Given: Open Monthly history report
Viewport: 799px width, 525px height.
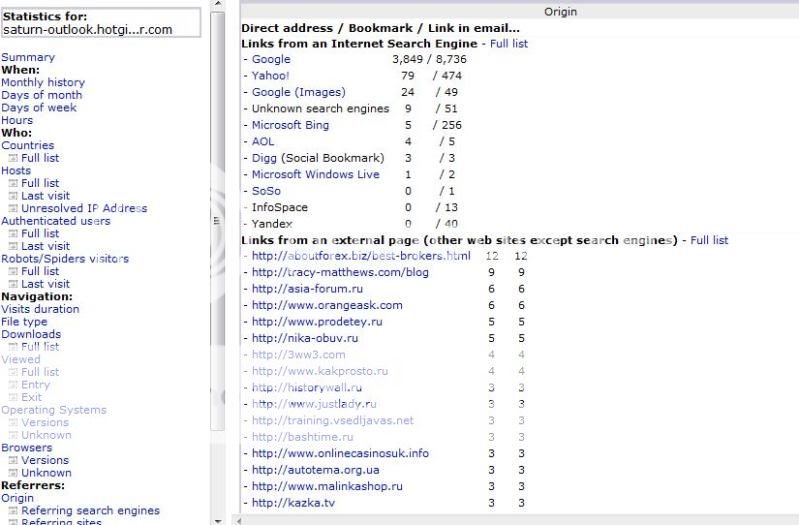Looking at the screenshot, I should [x=43, y=82].
